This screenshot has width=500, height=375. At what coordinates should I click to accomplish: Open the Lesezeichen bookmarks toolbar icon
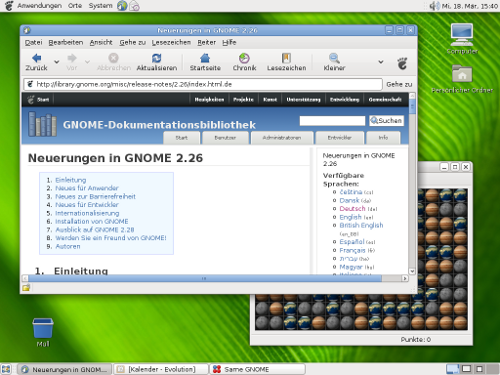tap(286, 58)
